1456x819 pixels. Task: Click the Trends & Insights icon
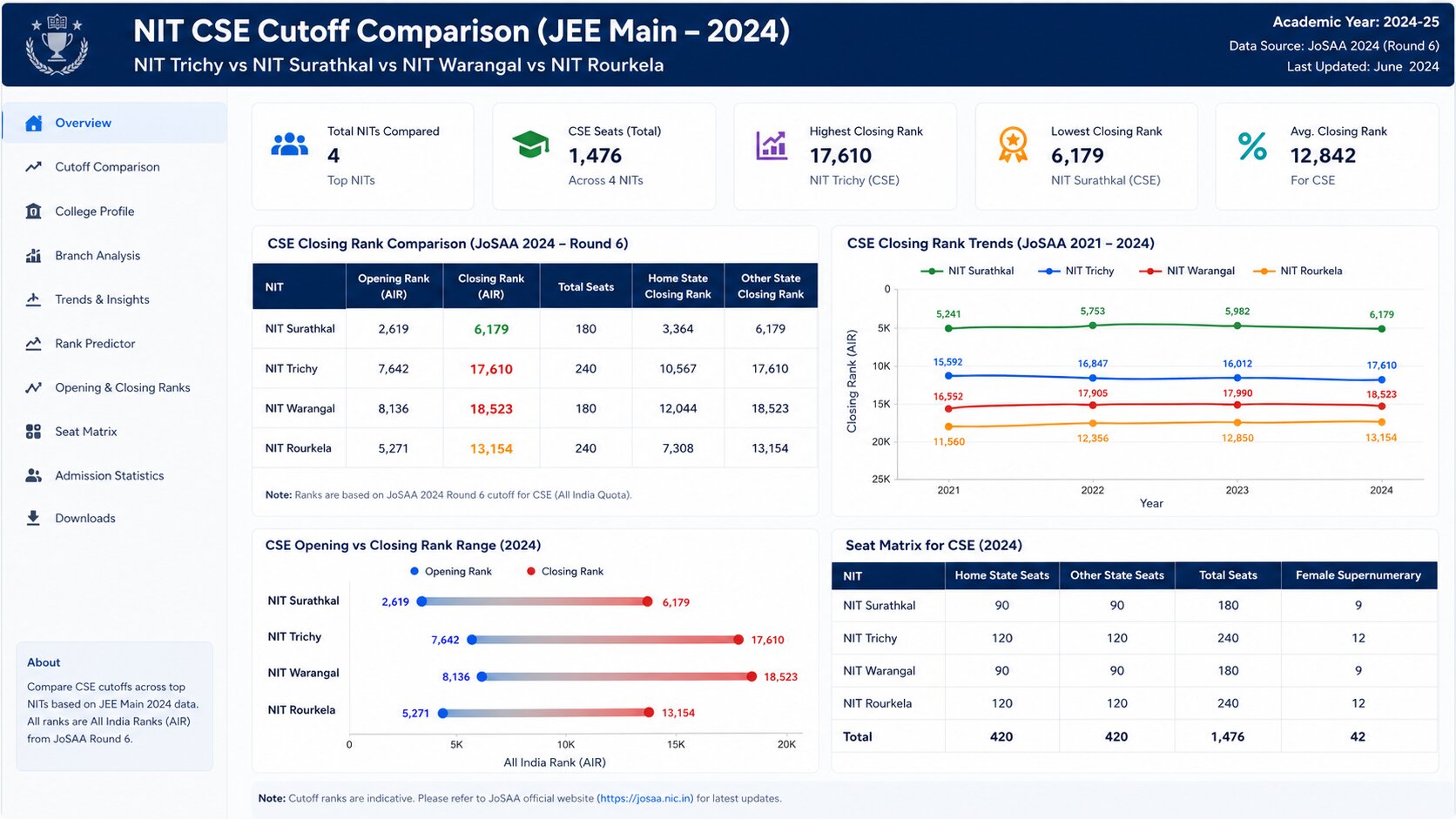coord(34,299)
